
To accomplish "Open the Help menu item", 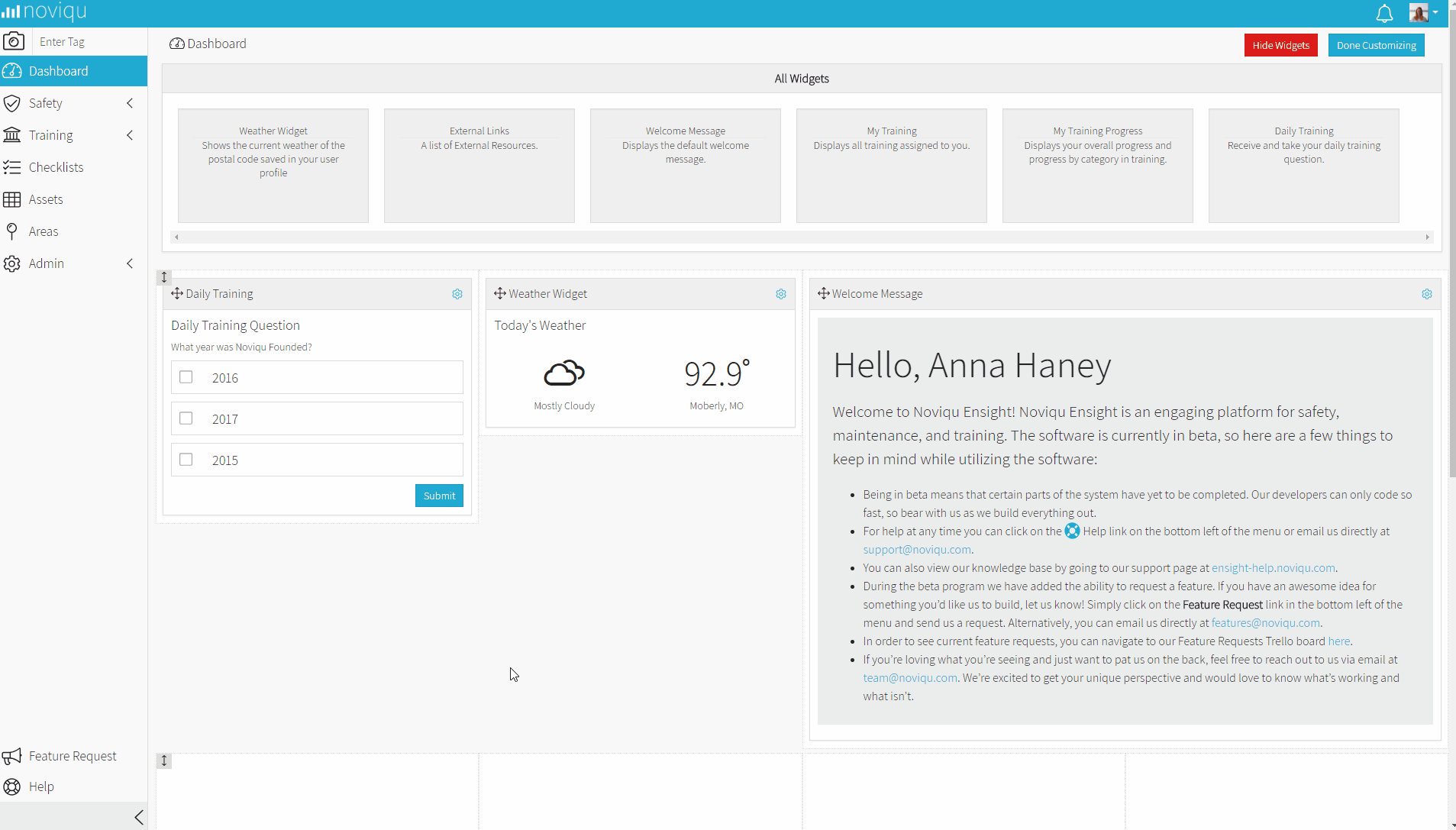I will point(73,786).
